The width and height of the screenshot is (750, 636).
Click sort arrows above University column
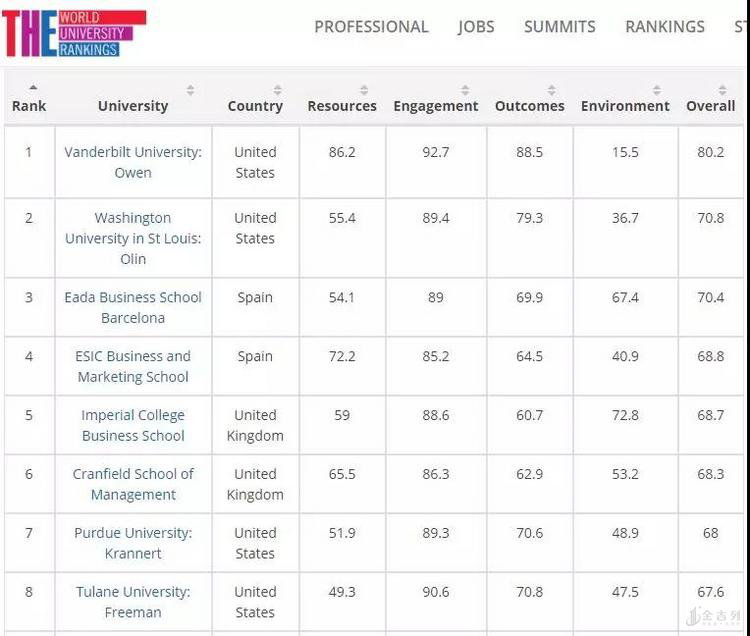tap(191, 90)
